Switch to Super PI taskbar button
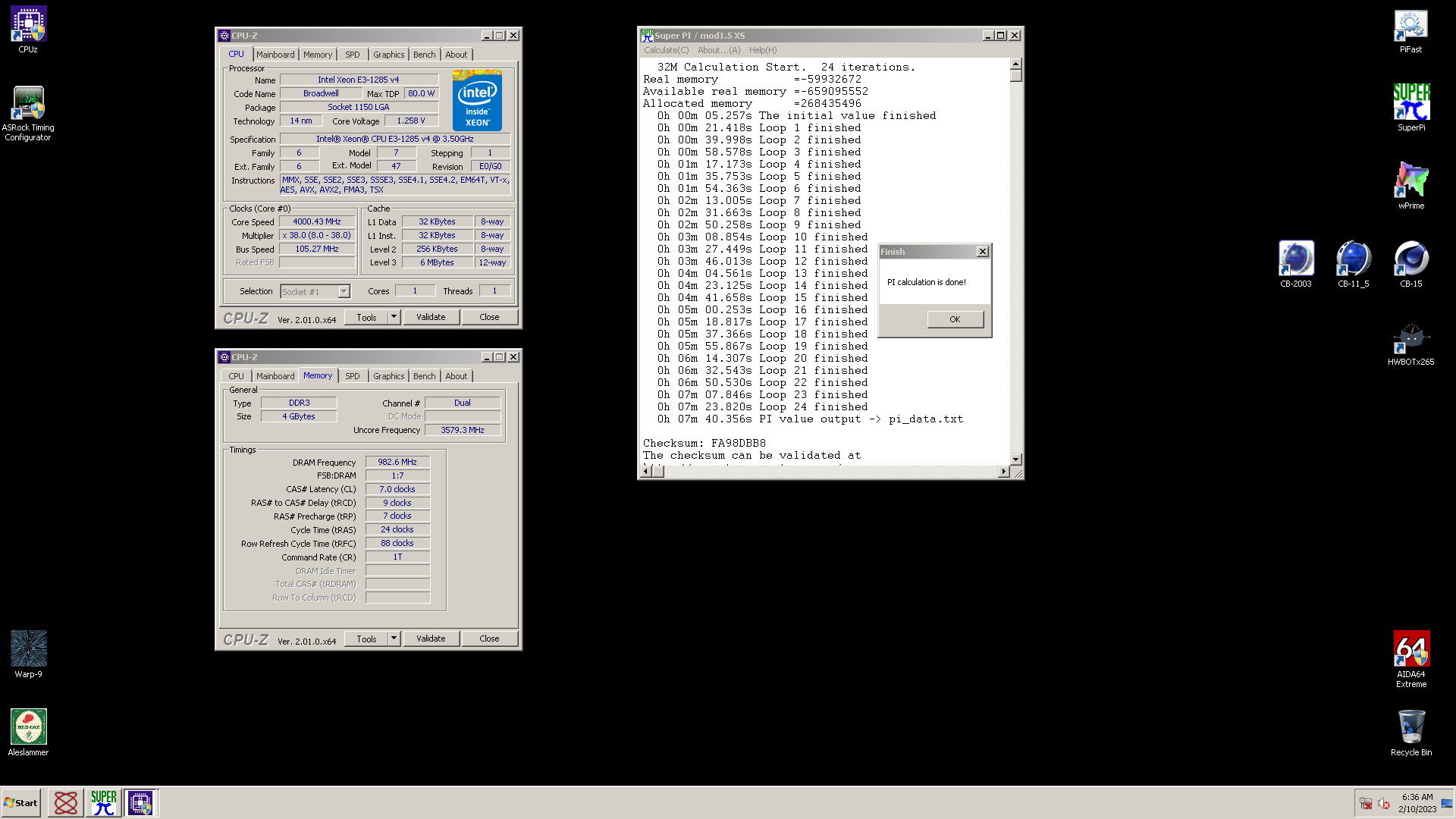Viewport: 1456px width, 819px height. point(103,802)
